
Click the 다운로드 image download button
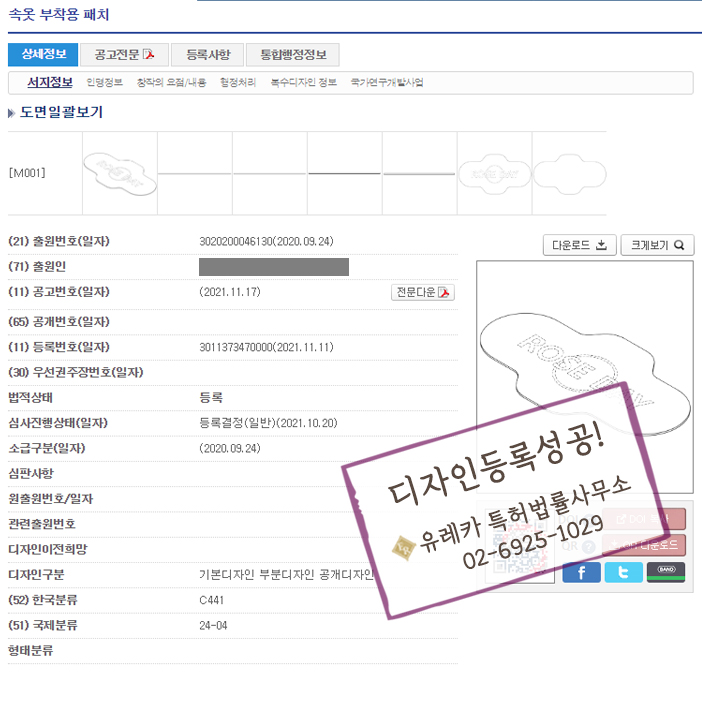point(580,245)
